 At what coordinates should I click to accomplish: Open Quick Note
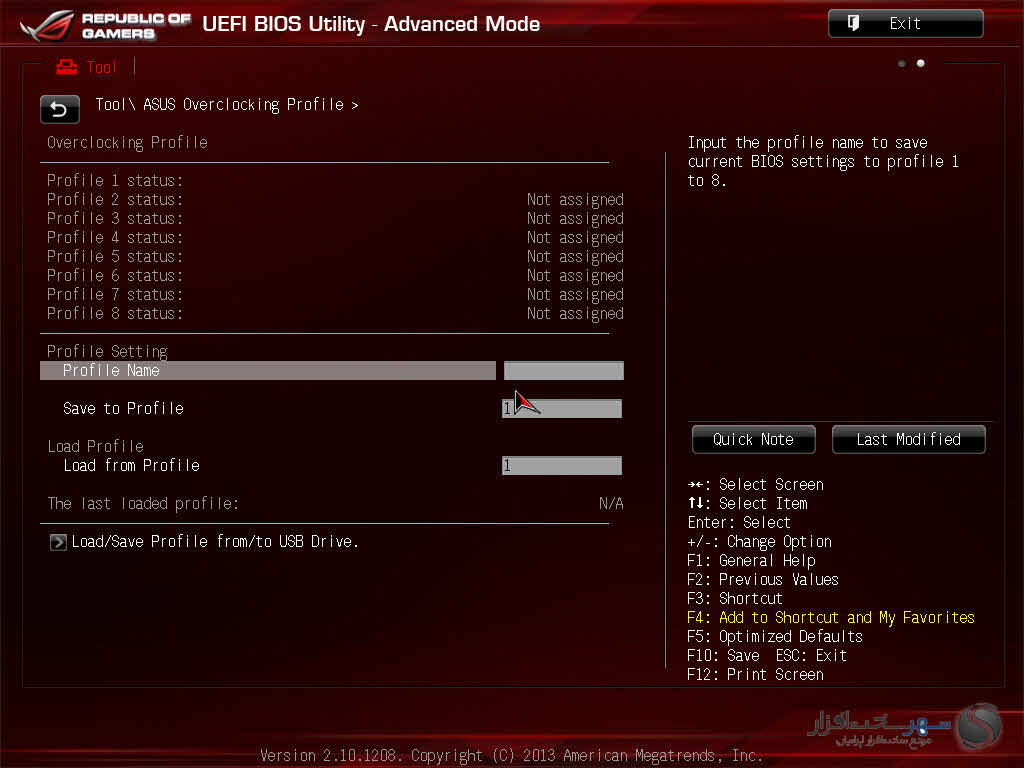tap(753, 440)
